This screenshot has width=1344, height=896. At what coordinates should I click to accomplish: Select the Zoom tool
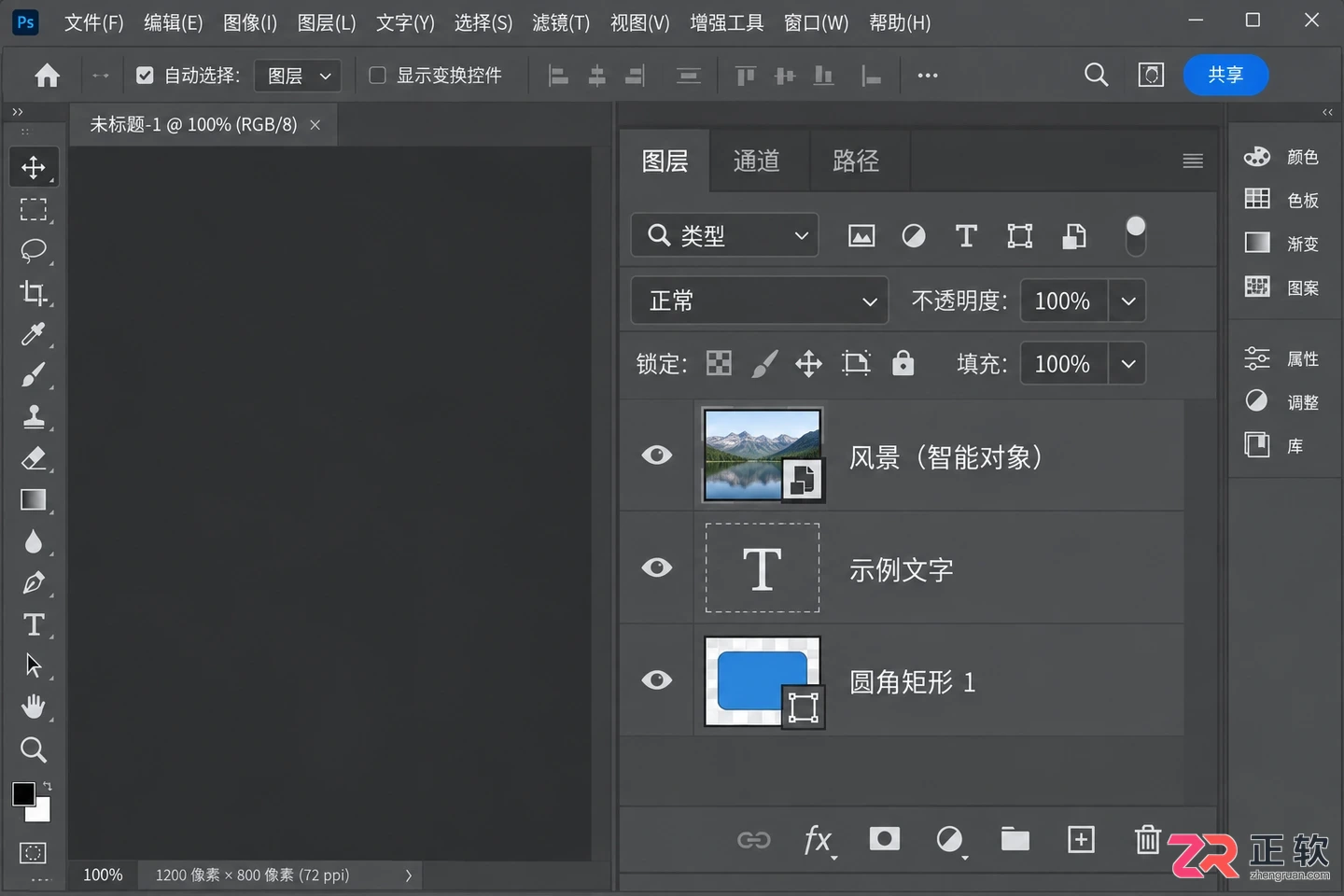[34, 749]
